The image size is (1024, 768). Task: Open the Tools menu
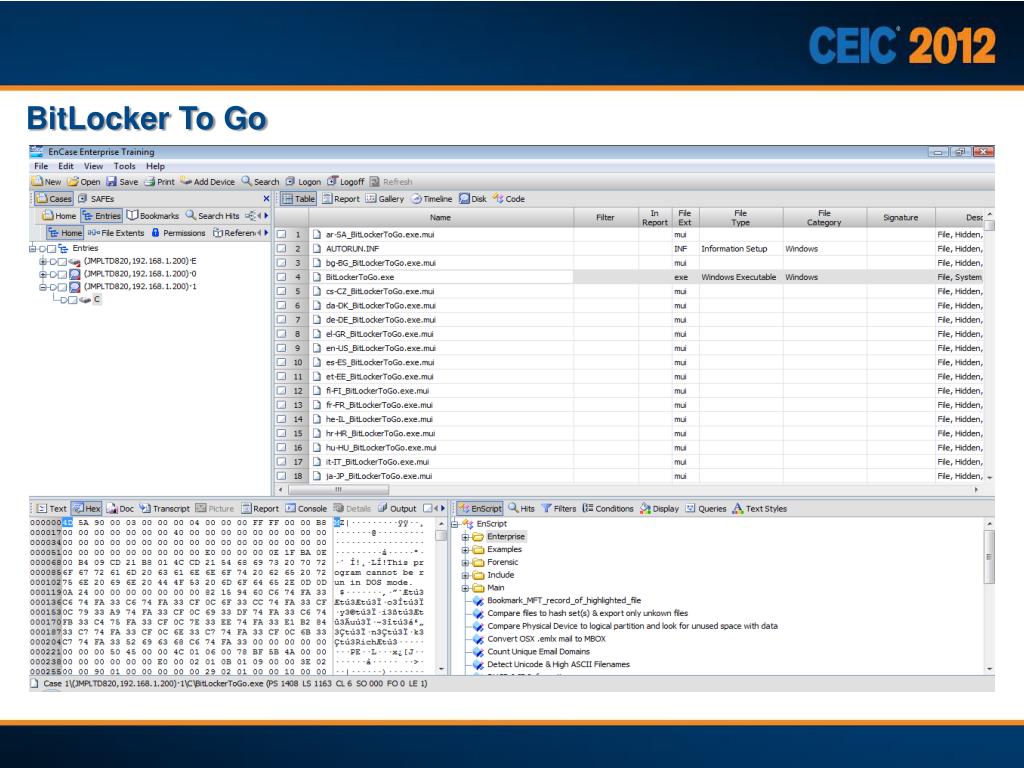coord(124,166)
